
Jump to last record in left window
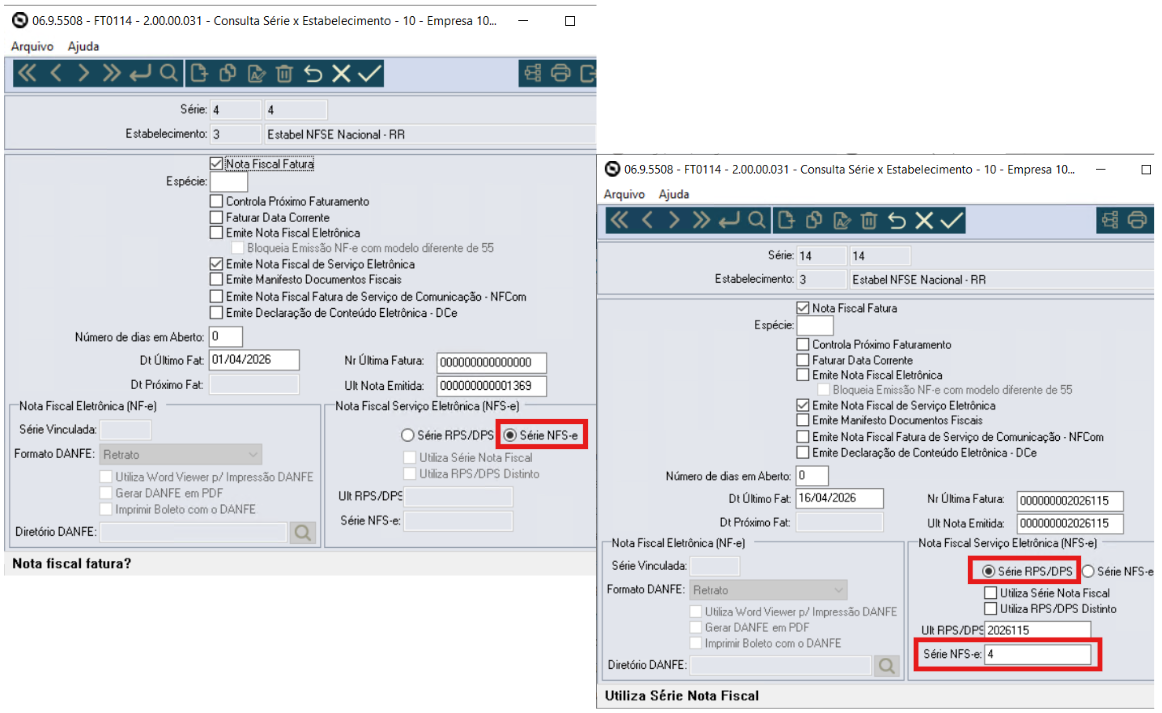112,73
